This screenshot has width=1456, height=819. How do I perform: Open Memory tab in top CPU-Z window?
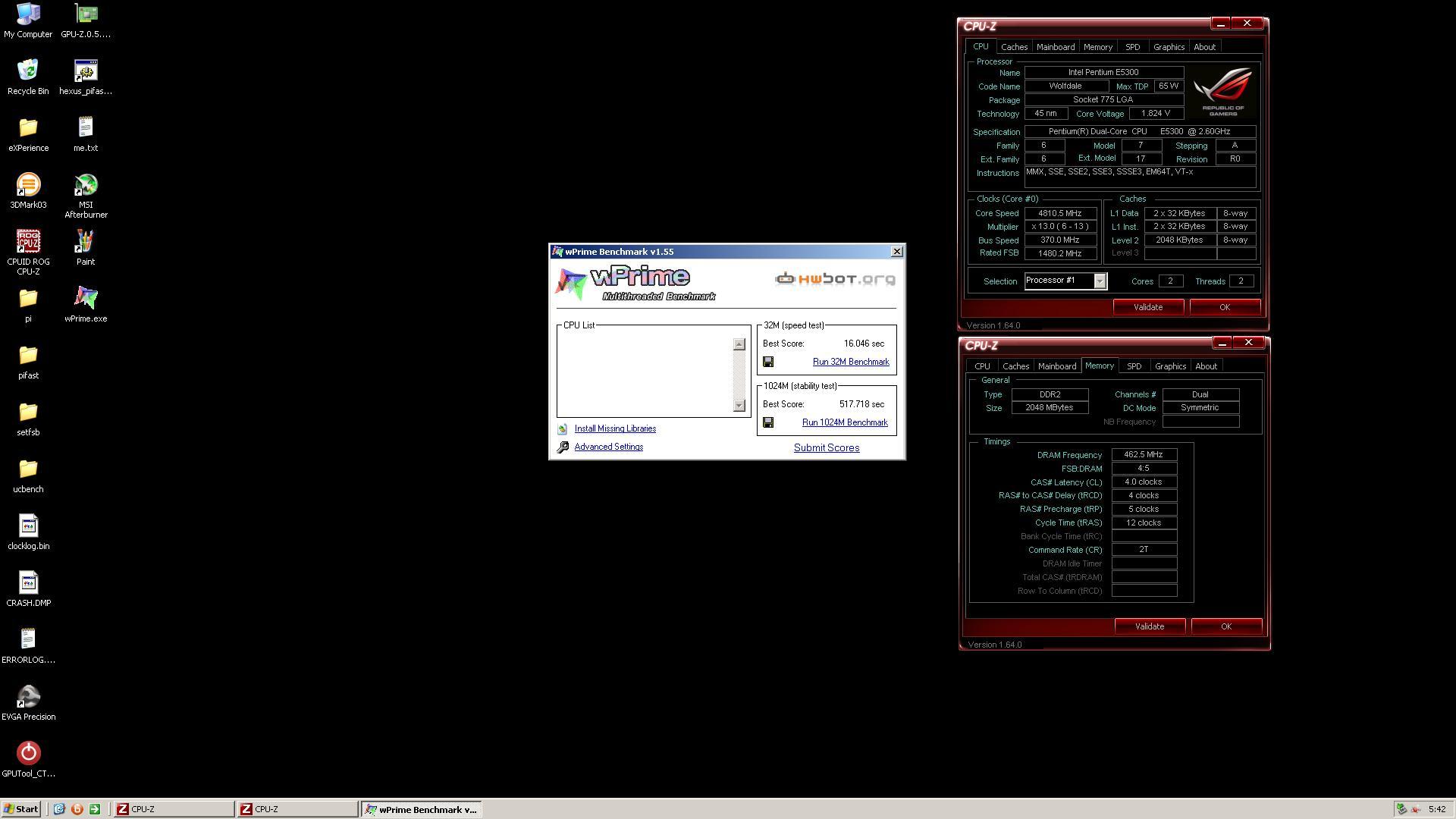[1097, 47]
